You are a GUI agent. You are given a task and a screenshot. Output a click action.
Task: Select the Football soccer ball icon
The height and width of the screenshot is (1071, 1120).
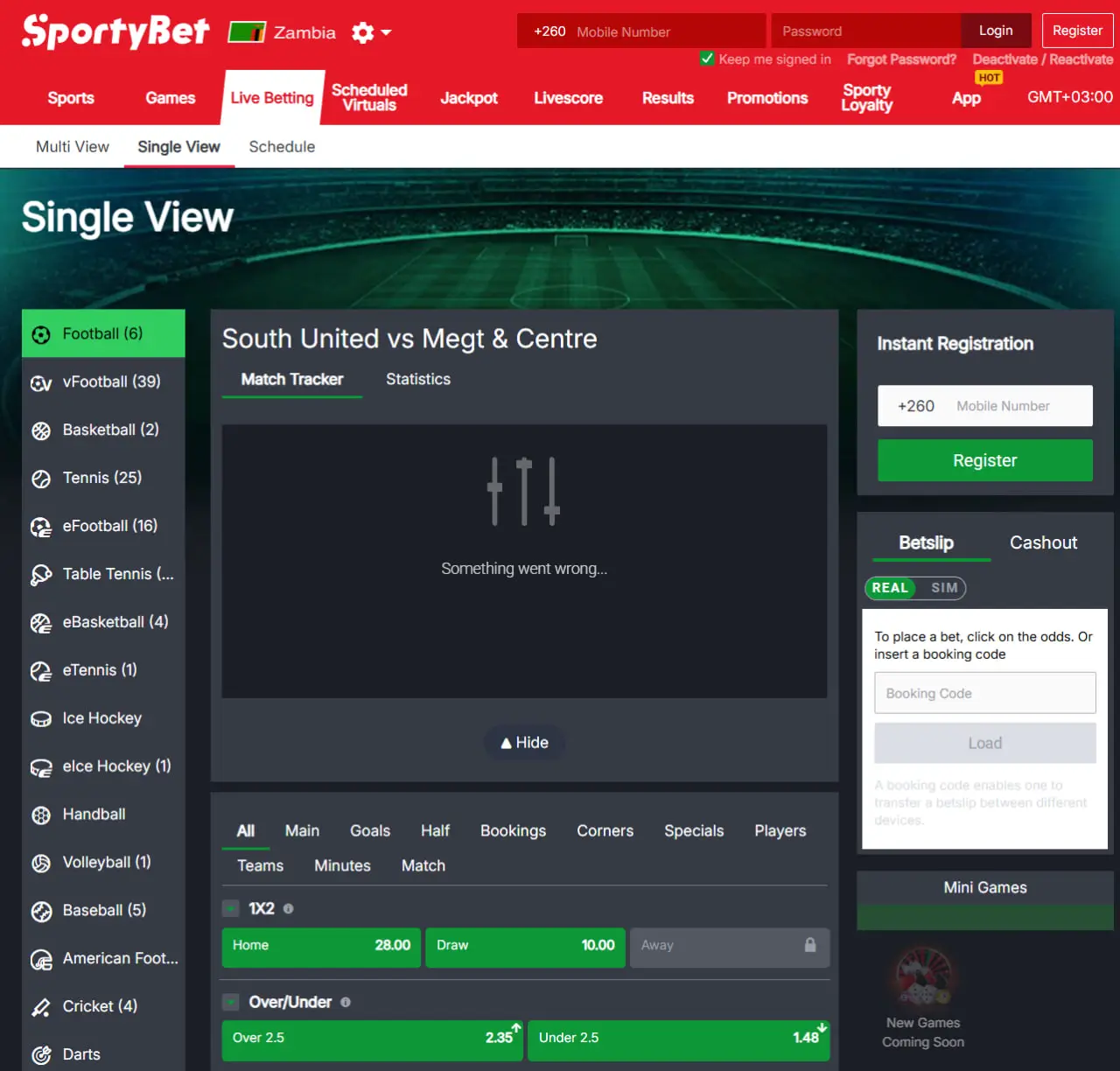tap(41, 334)
